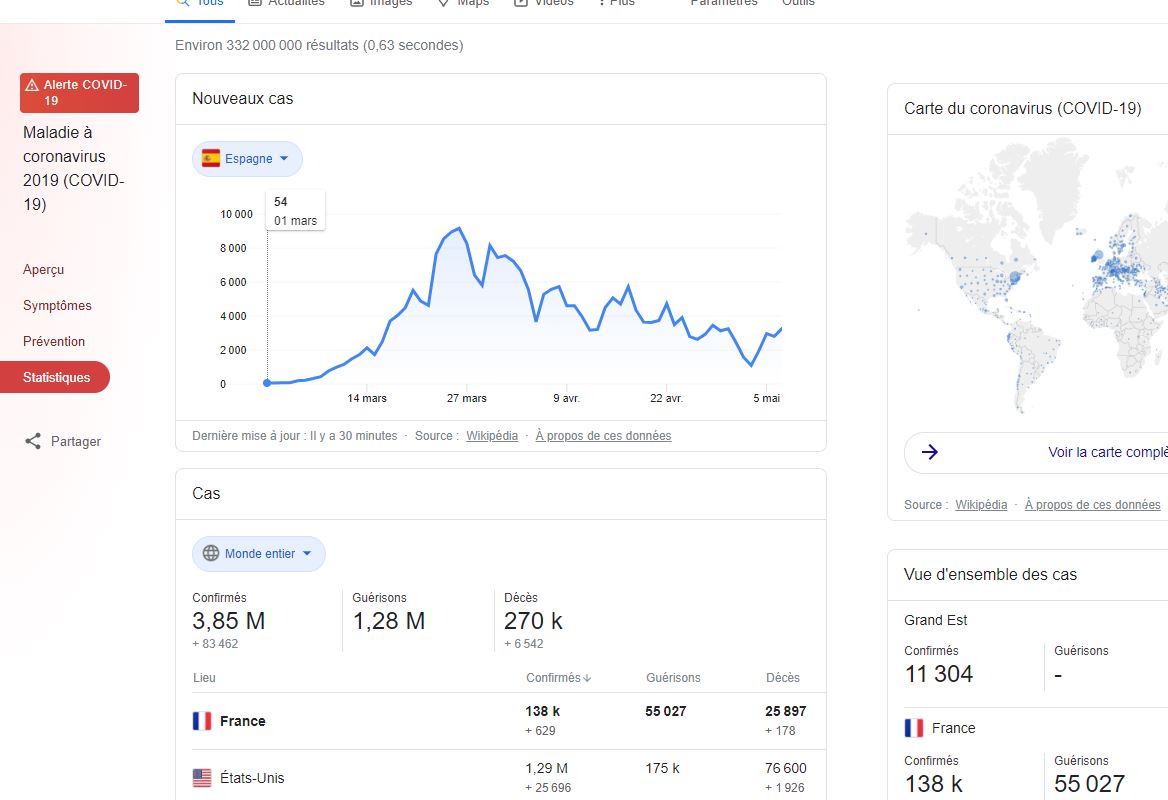This screenshot has width=1168, height=800.
Task: Click the Maladie à coronavirus 2019 heading
Action: pyautogui.click(x=74, y=168)
